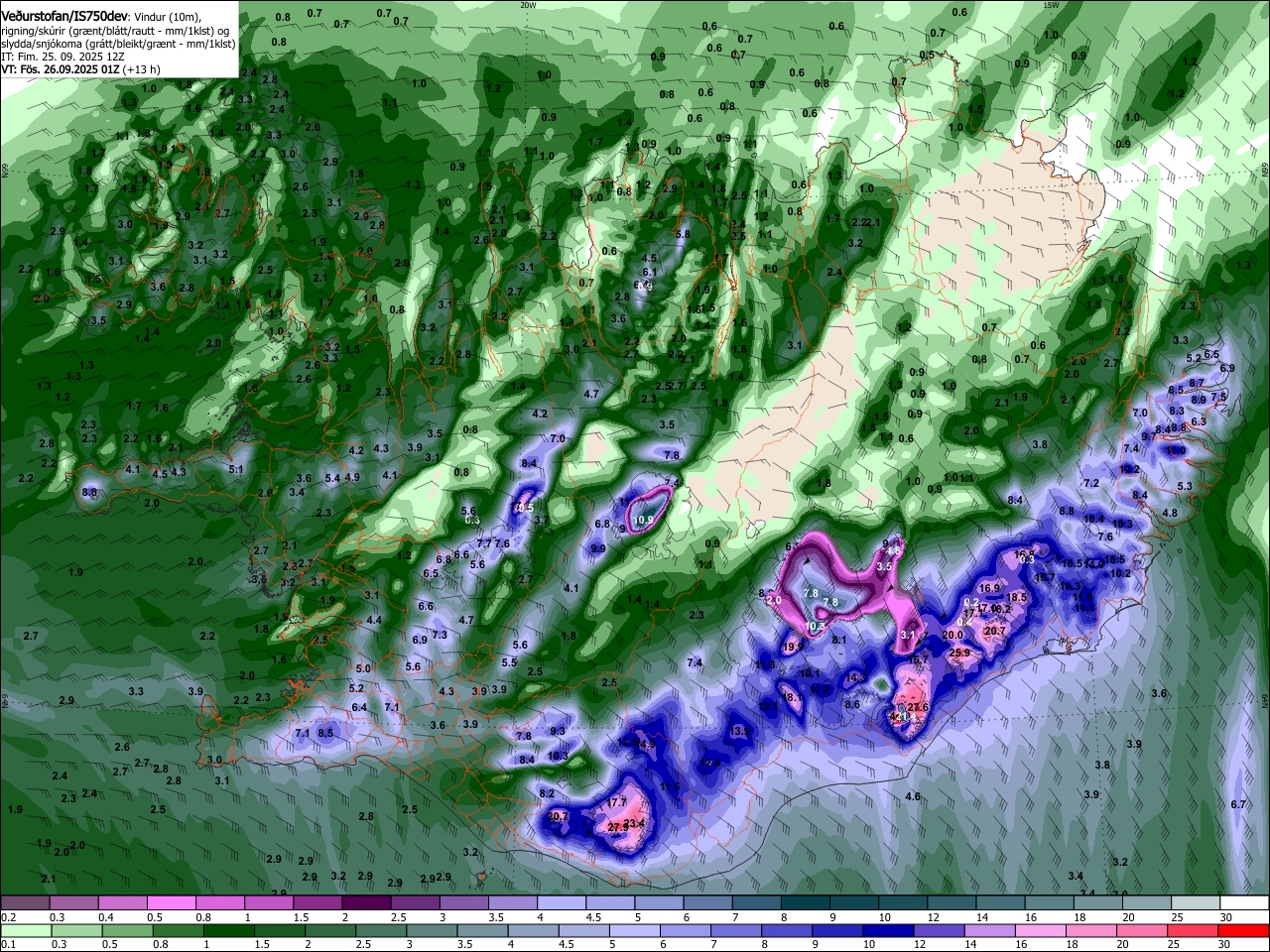1270x952 pixels.
Task: Click the 0.2 label of the purple-scale legend
Action: click(9, 917)
